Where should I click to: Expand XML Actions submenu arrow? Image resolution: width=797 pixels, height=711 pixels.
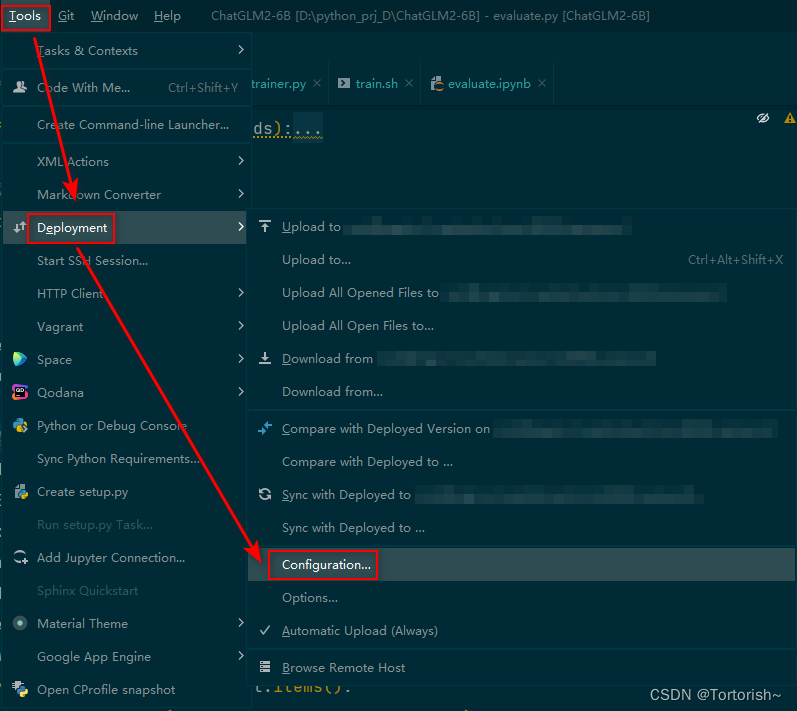tap(240, 161)
